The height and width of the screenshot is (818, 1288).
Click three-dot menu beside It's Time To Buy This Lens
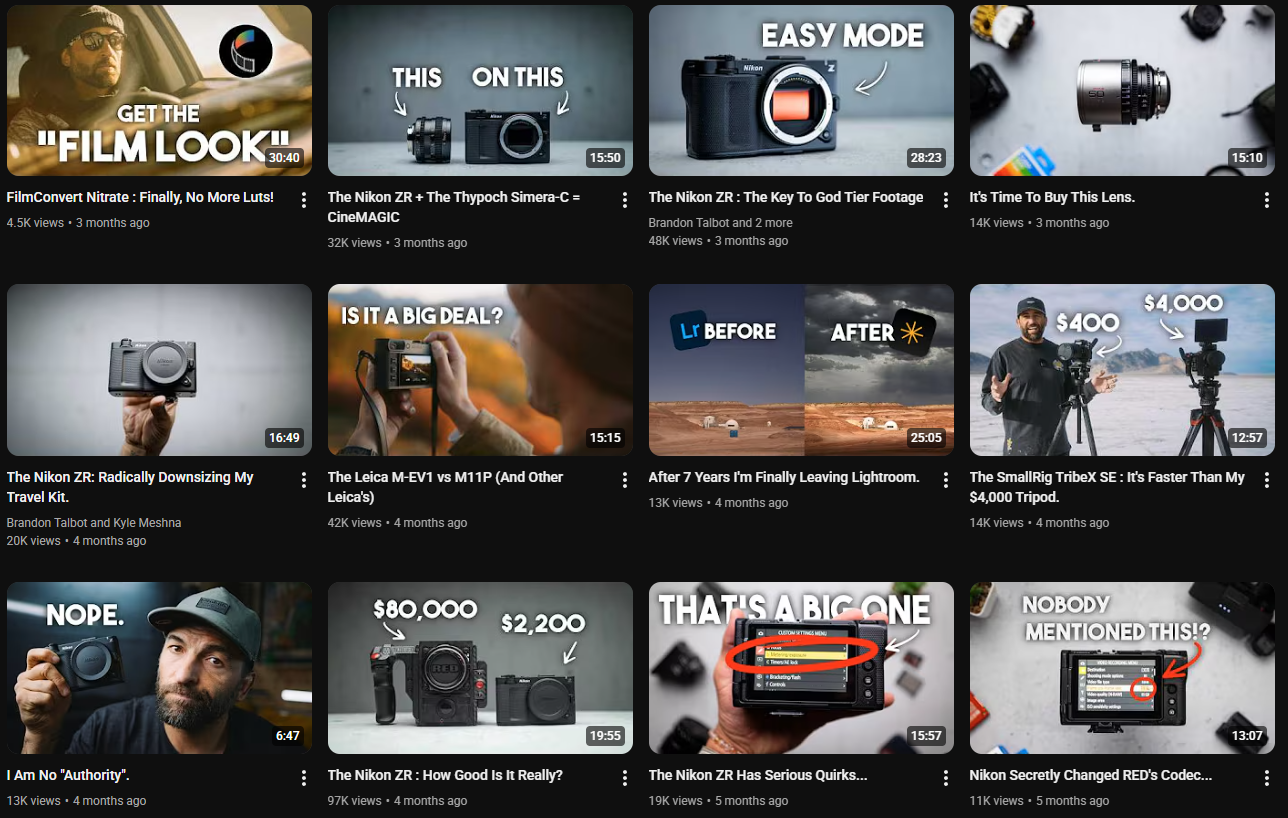pos(1267,200)
